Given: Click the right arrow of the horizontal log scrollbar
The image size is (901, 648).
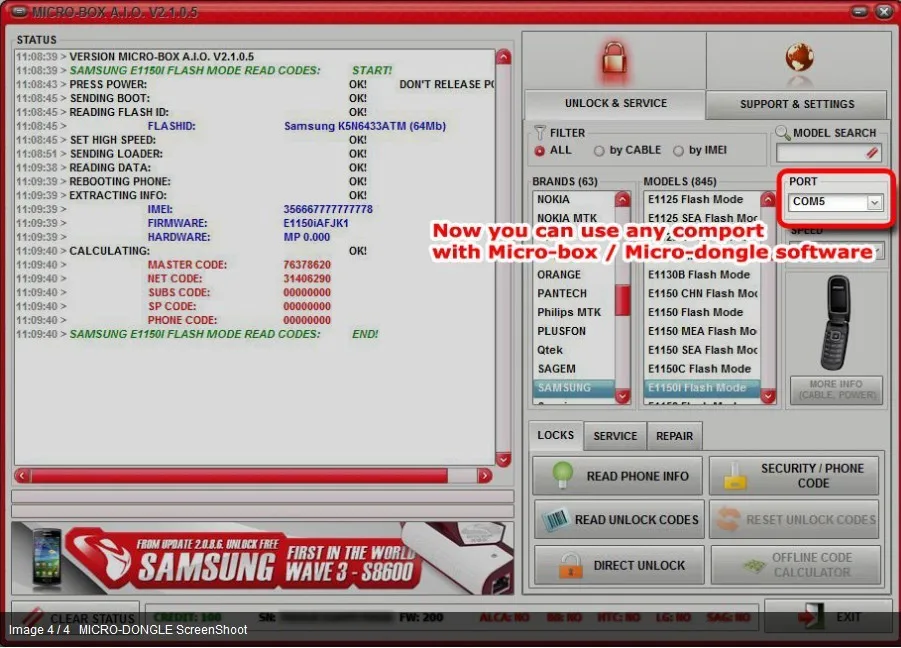Looking at the screenshot, I should (484, 476).
